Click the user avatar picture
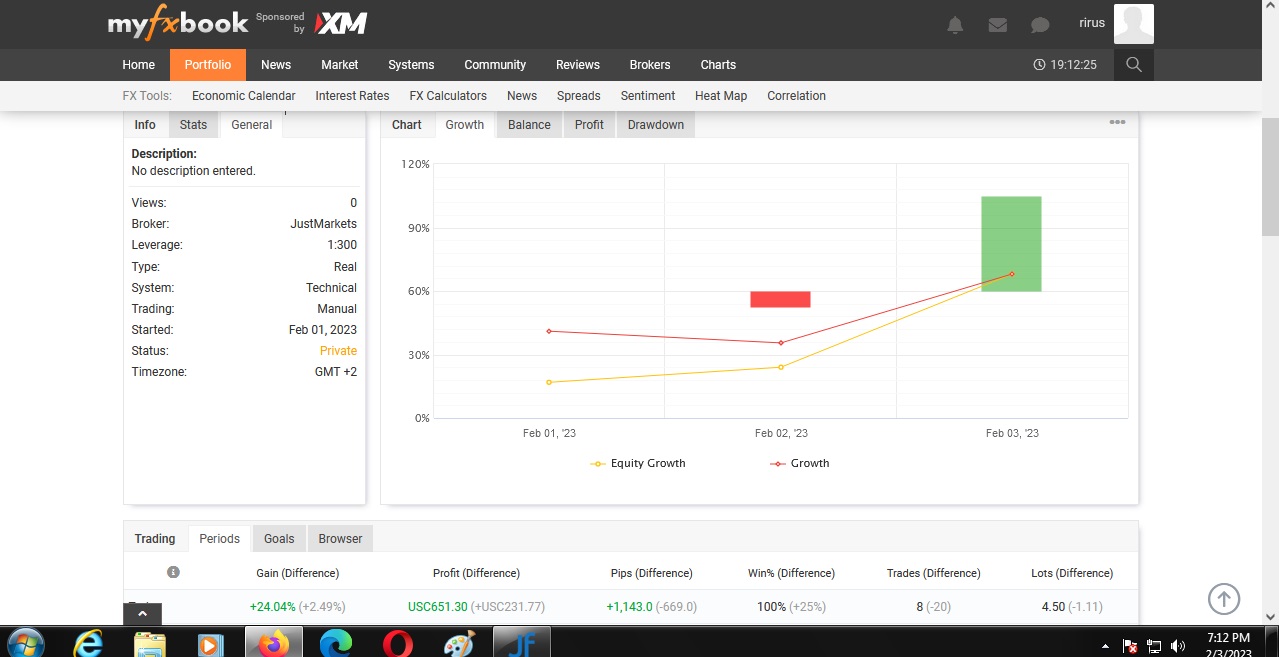 click(1134, 24)
